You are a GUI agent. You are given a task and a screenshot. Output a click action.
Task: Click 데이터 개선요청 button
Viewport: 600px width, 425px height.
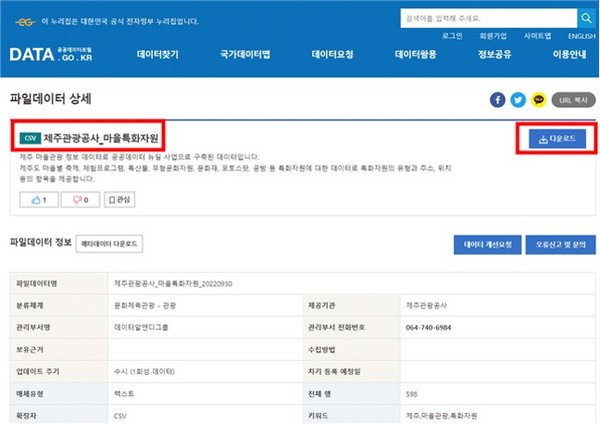click(487, 243)
